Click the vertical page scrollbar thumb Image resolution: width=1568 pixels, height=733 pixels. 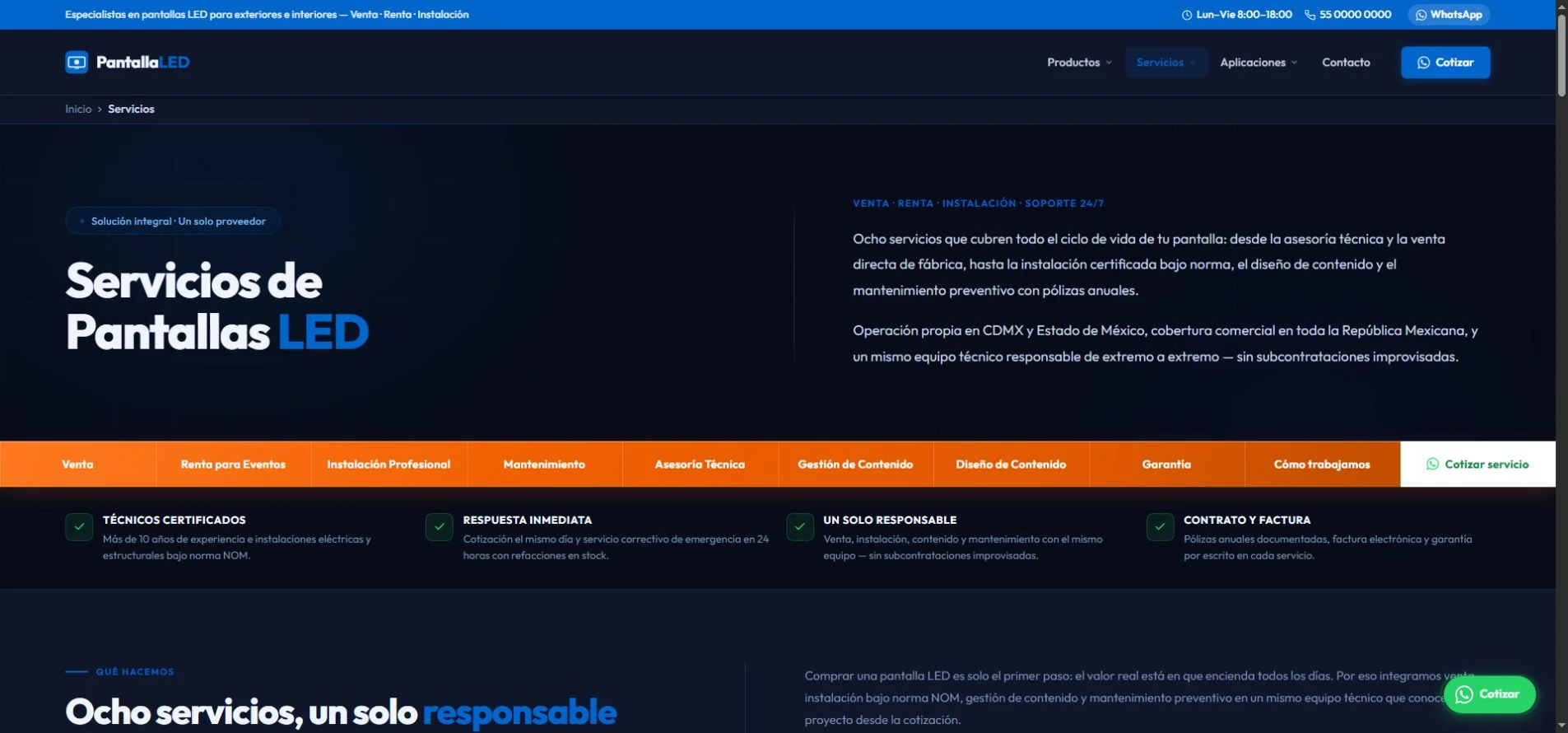tap(1561, 56)
